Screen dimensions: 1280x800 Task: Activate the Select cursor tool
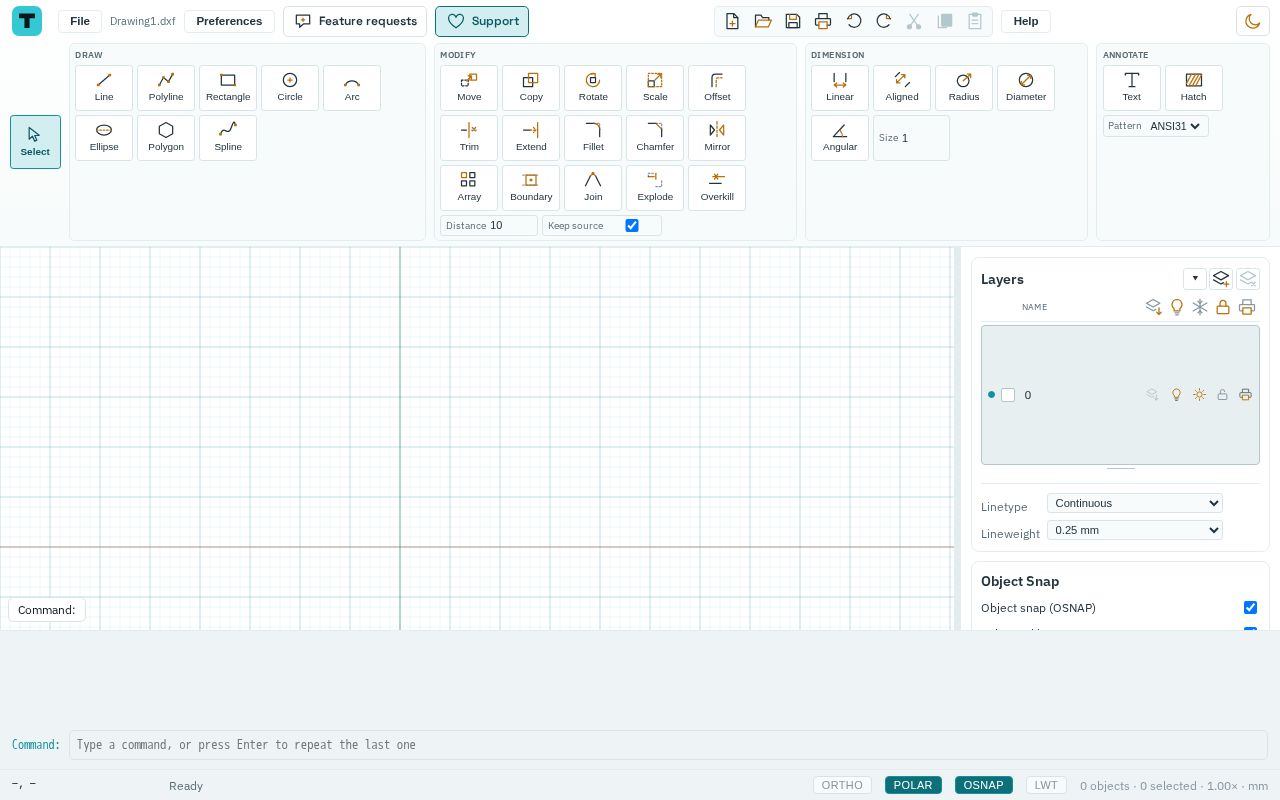click(x=35, y=142)
